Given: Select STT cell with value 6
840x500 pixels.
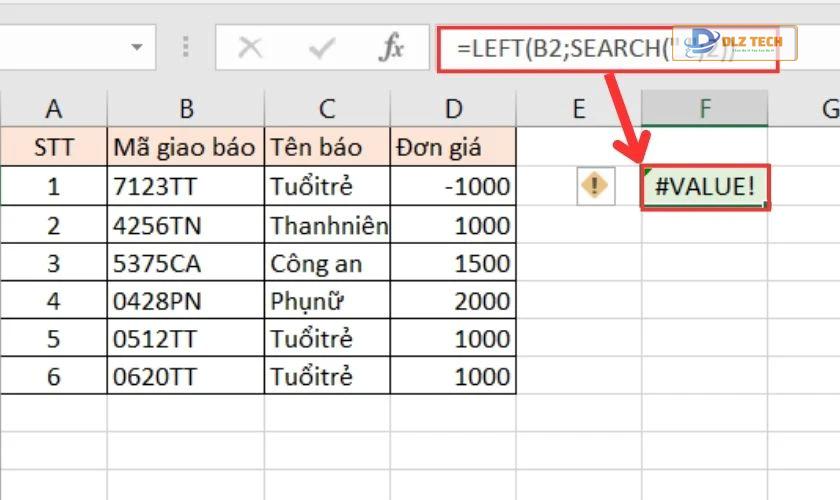Looking at the screenshot, I should coord(54,376).
